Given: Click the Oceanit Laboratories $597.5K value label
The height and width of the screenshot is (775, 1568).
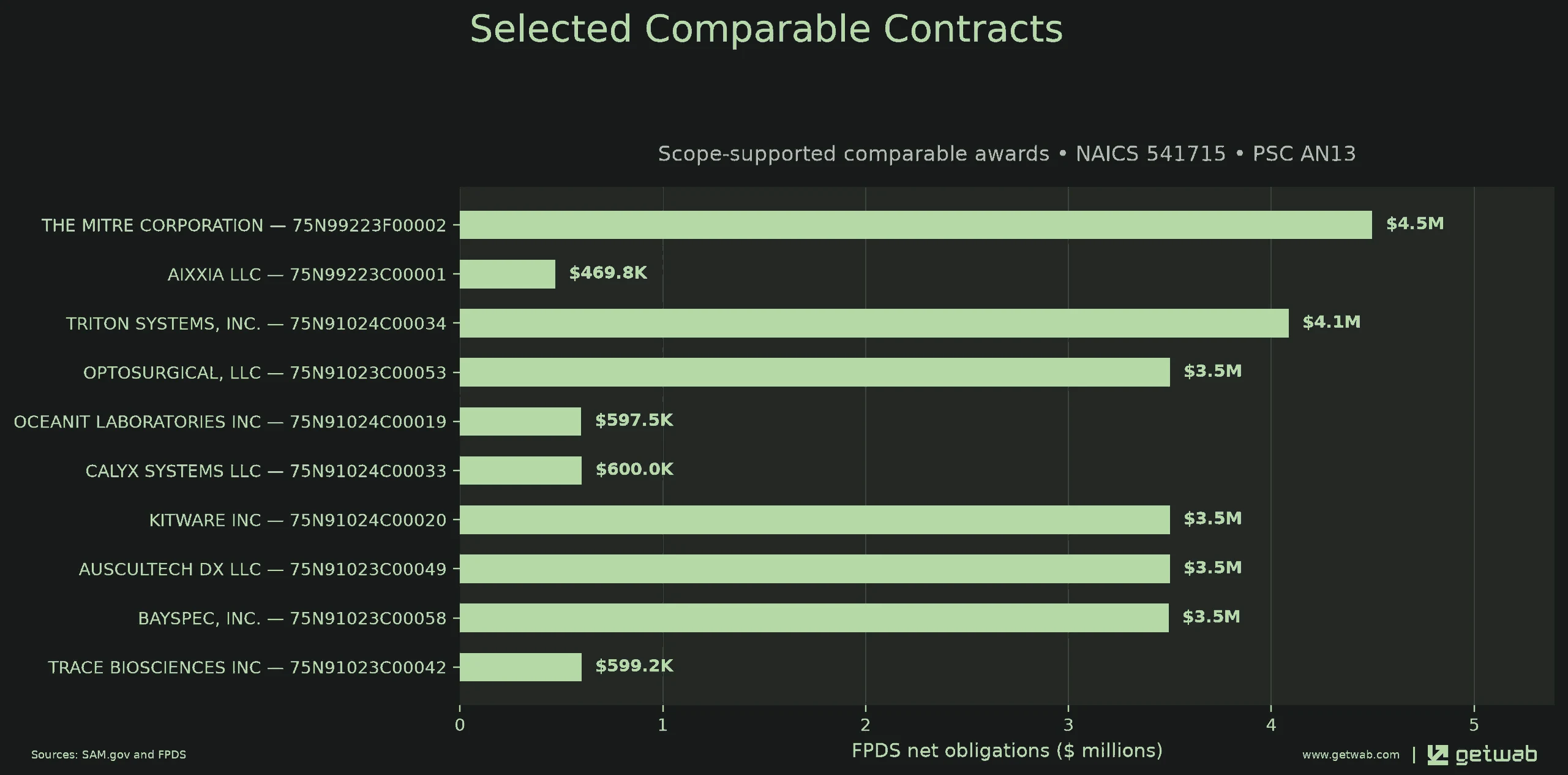Looking at the screenshot, I should pyautogui.click(x=634, y=420).
